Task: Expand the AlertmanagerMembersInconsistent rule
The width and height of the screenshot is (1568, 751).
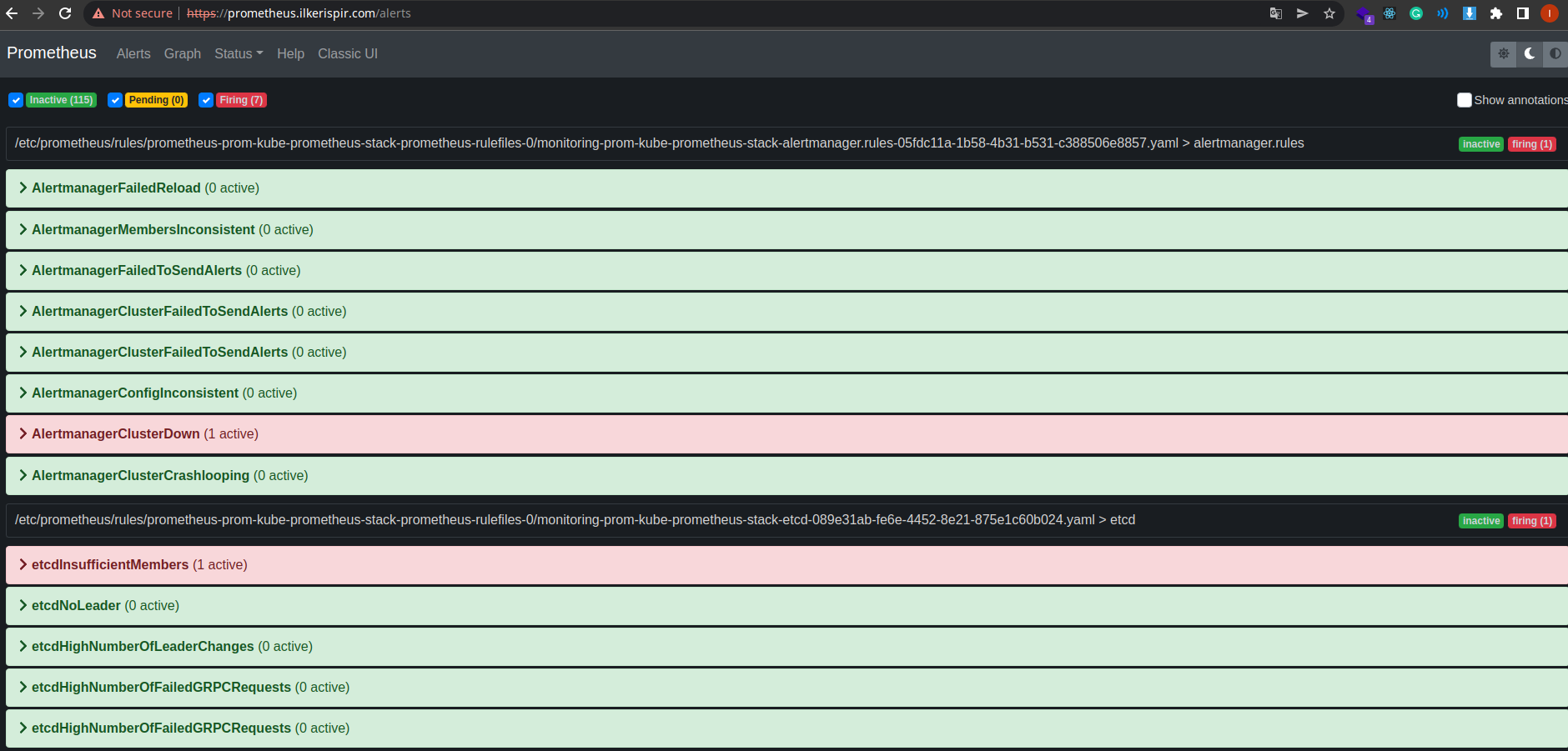Action: 787,229
